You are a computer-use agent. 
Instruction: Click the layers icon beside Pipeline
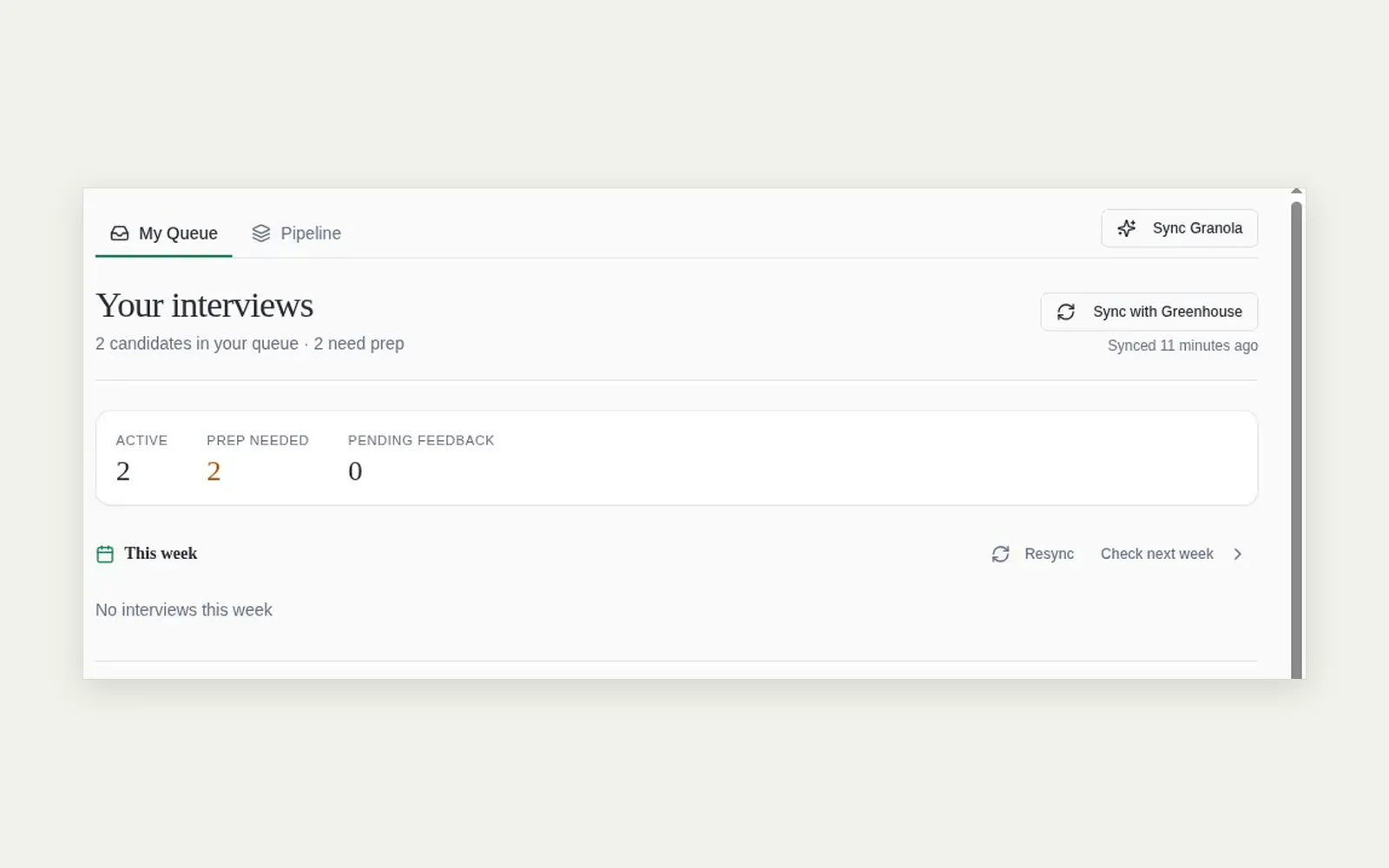261,233
